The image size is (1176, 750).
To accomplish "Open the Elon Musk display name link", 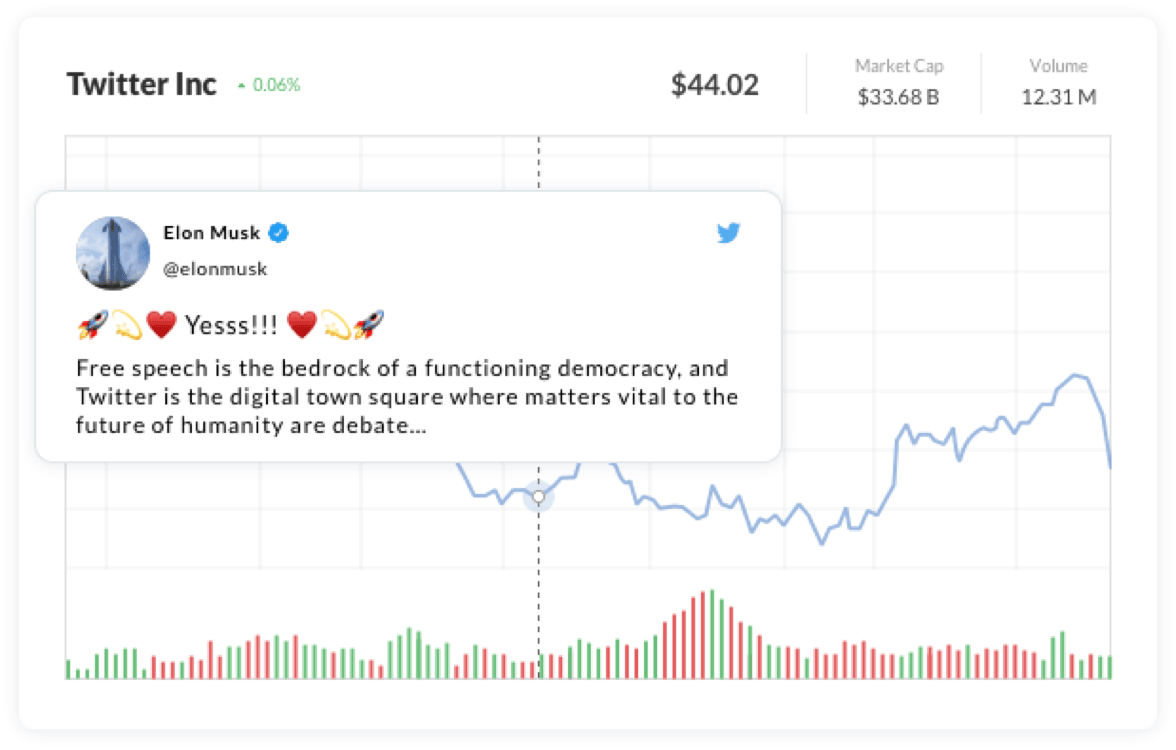I will coord(211,233).
